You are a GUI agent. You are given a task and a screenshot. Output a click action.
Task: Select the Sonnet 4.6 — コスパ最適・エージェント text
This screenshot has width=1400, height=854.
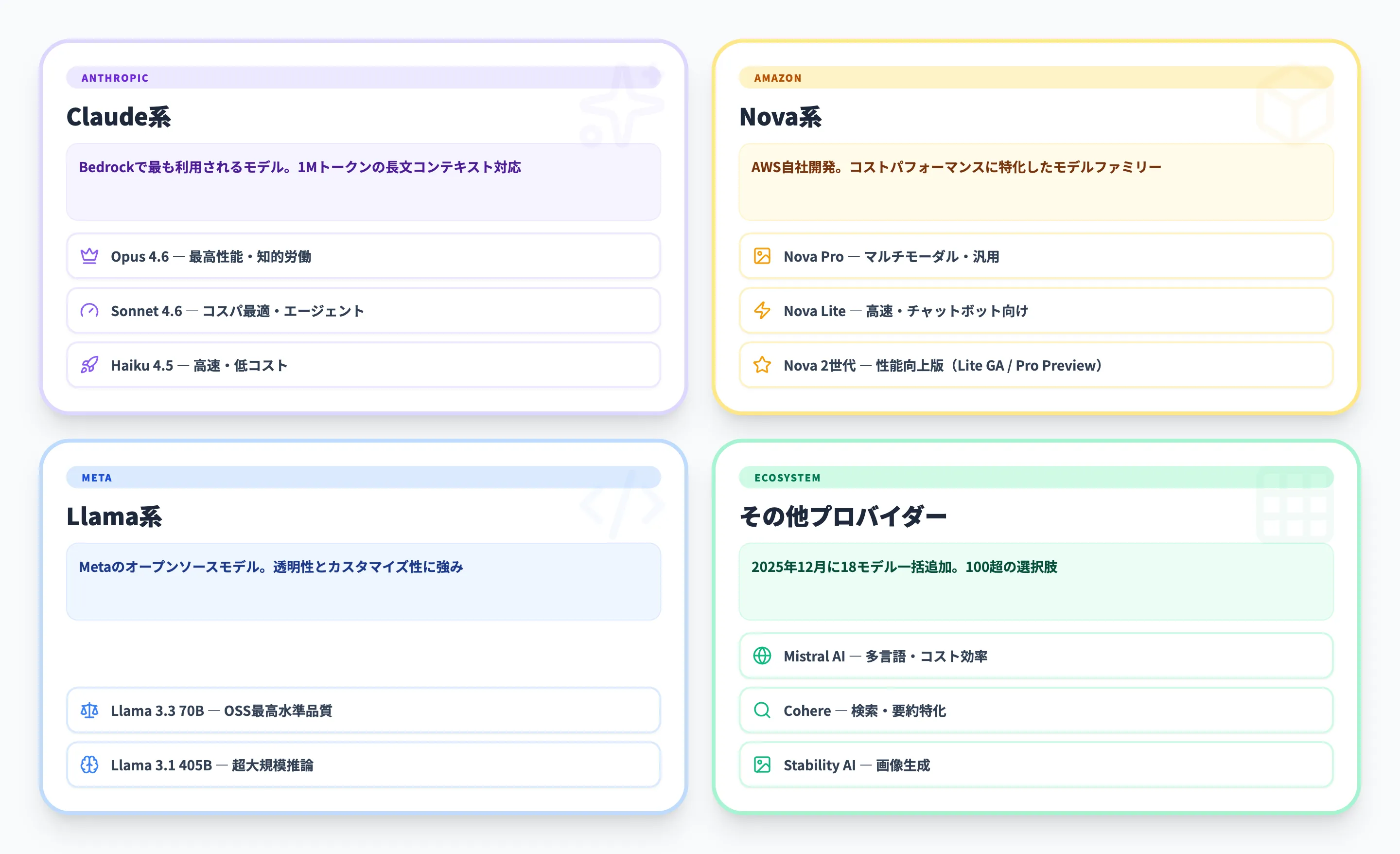coord(238,311)
